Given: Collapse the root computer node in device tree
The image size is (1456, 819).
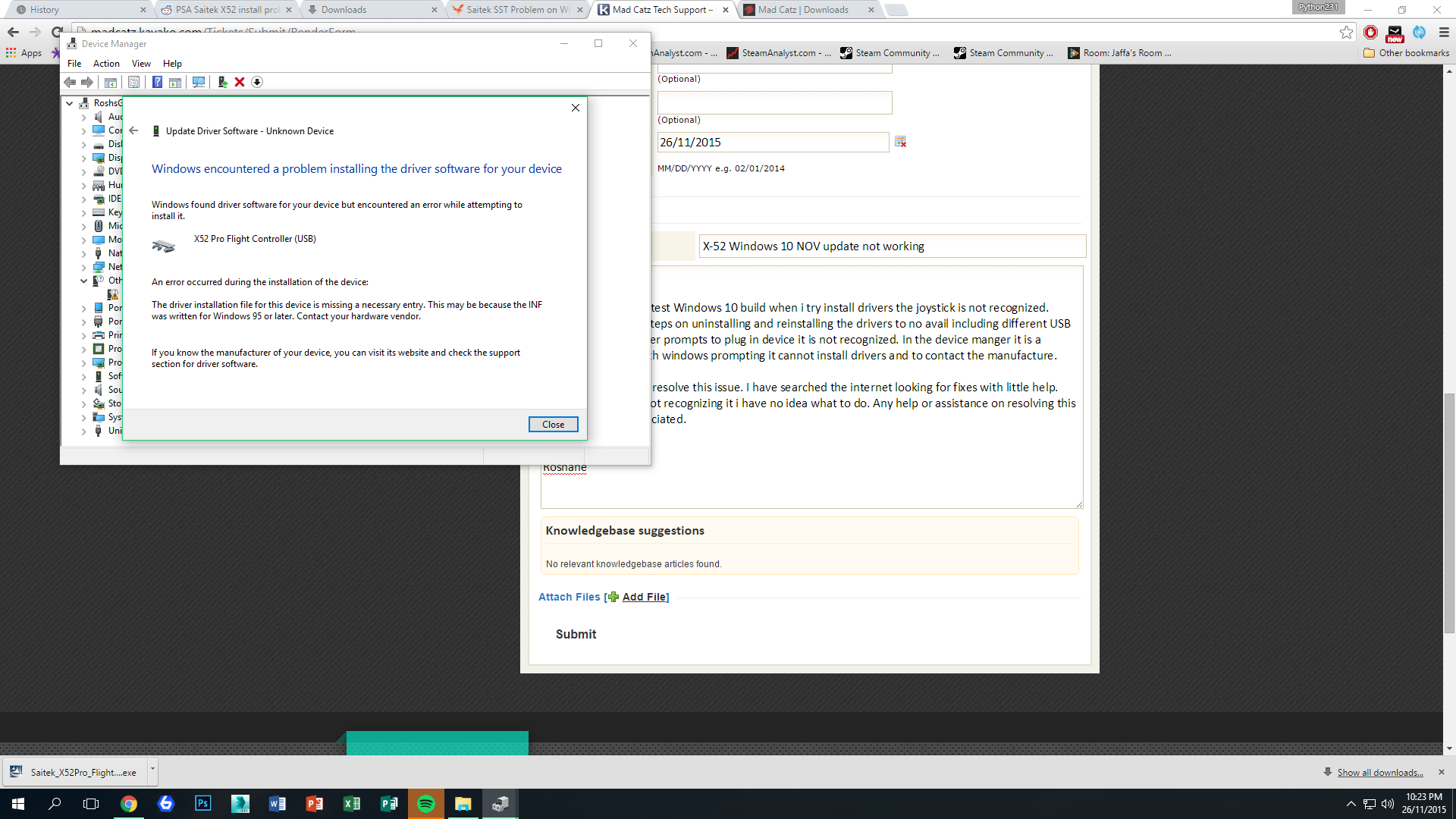Looking at the screenshot, I should tap(70, 103).
